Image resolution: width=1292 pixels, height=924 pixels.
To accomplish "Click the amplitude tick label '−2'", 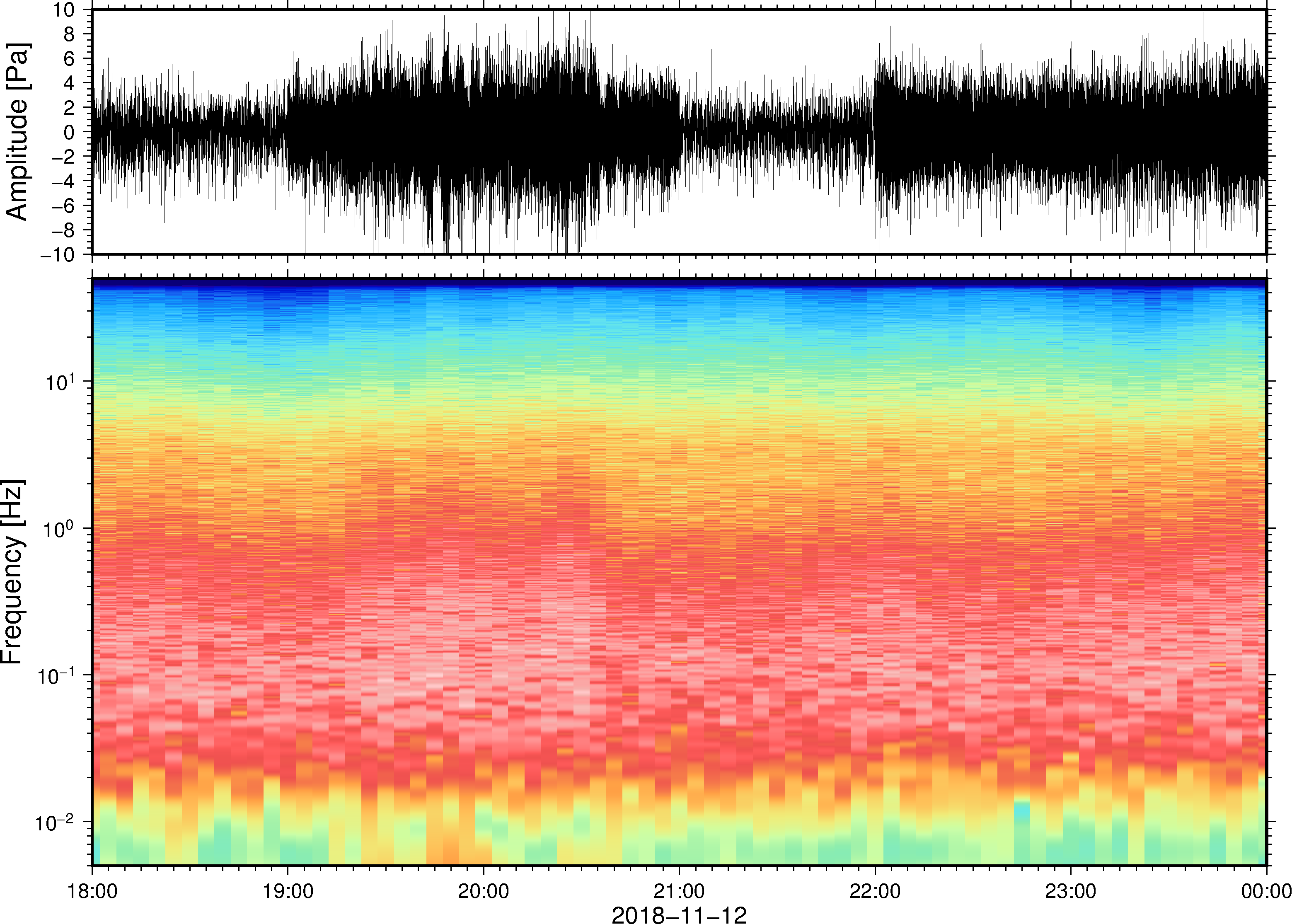I will coord(63,157).
